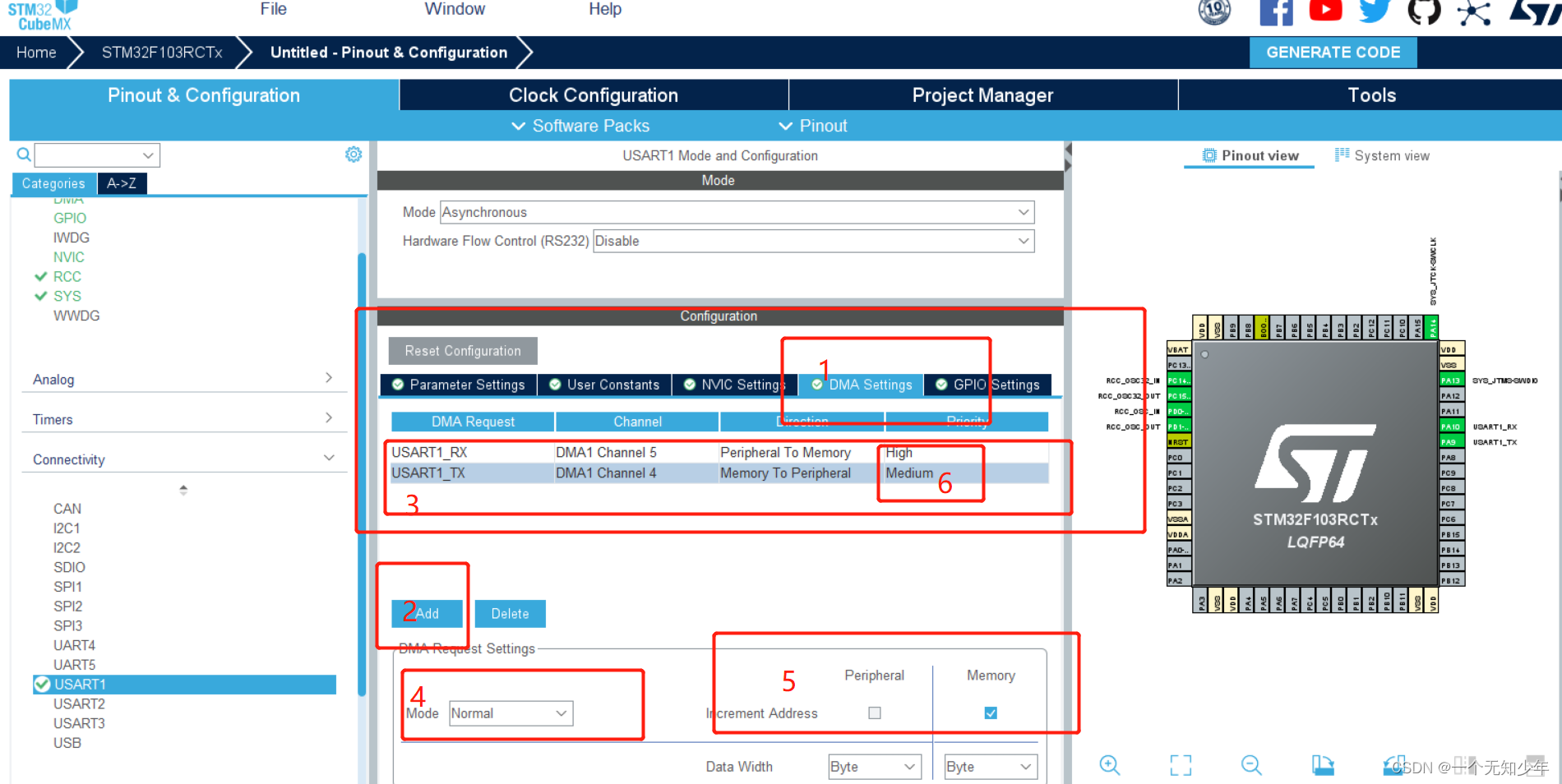Open the NVIC Settings tab
The image size is (1562, 784).
[735, 385]
